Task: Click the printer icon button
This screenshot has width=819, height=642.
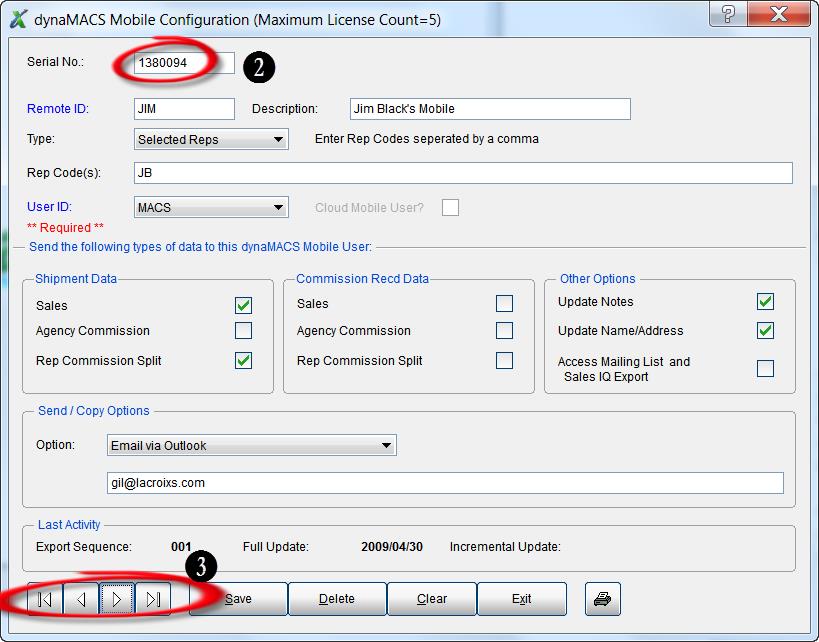Action: [603, 599]
